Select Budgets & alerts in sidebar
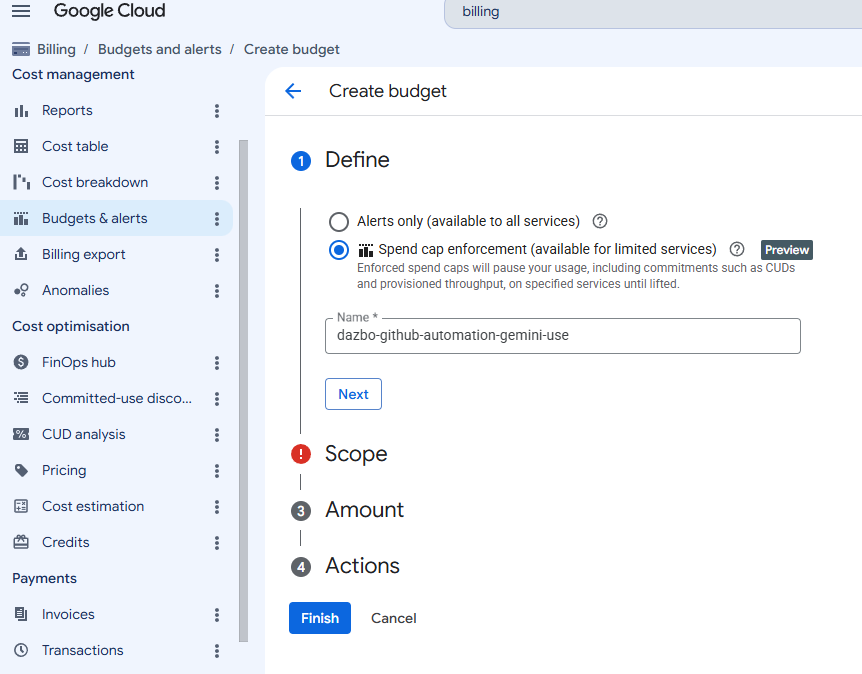 click(95, 219)
